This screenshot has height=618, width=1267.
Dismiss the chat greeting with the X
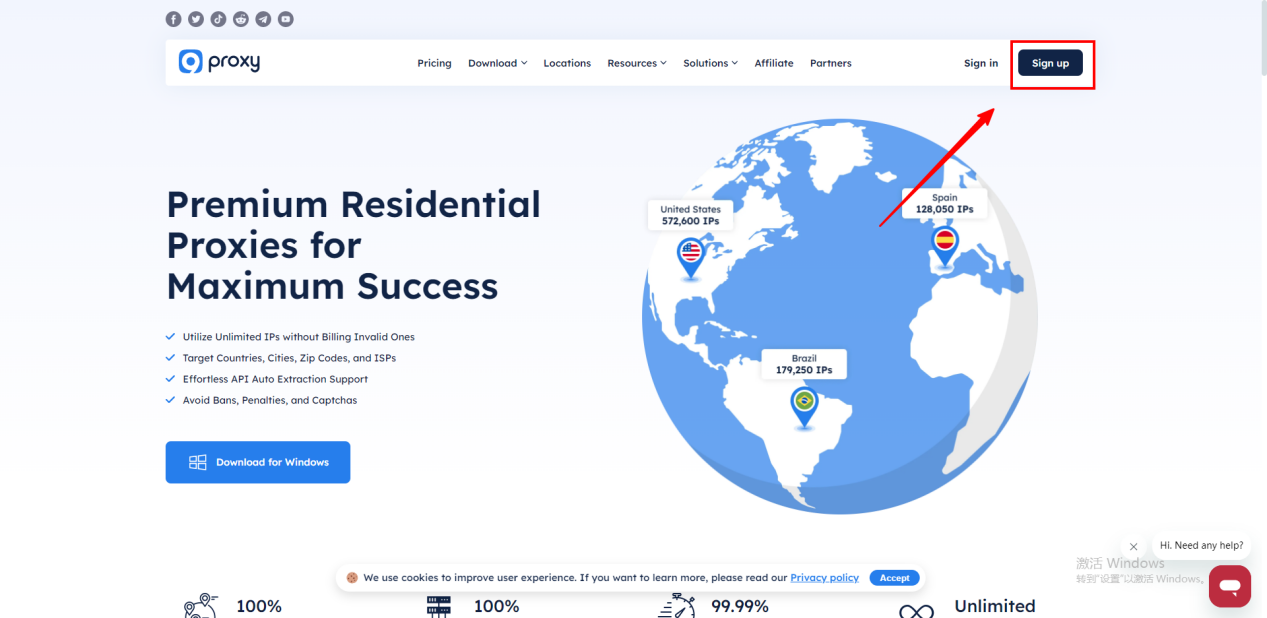[1133, 547]
